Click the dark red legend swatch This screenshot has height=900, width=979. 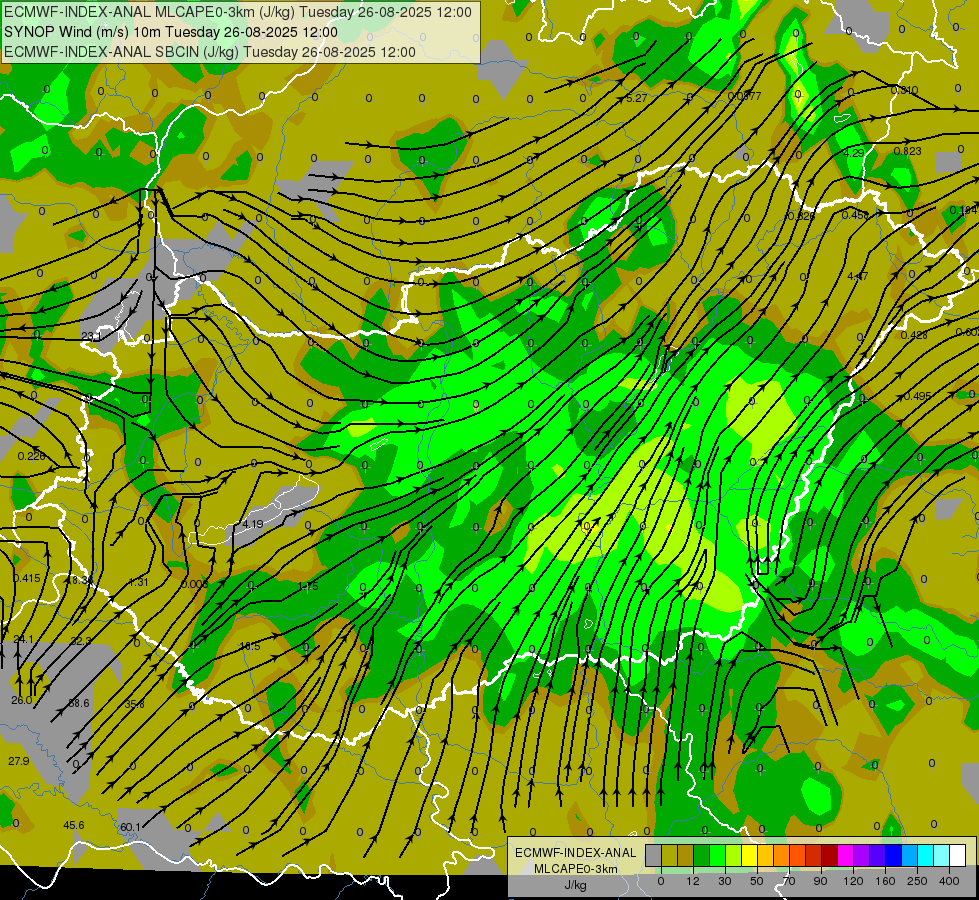830,855
